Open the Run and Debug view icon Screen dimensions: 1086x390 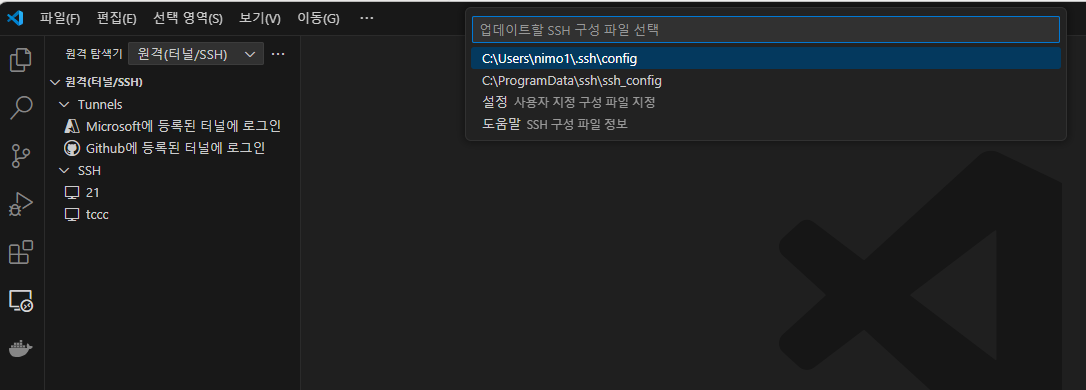pos(21,204)
